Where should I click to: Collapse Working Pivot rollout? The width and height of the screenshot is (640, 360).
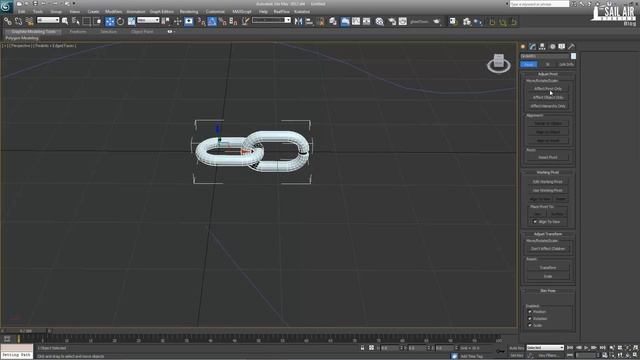pyautogui.click(x=548, y=172)
